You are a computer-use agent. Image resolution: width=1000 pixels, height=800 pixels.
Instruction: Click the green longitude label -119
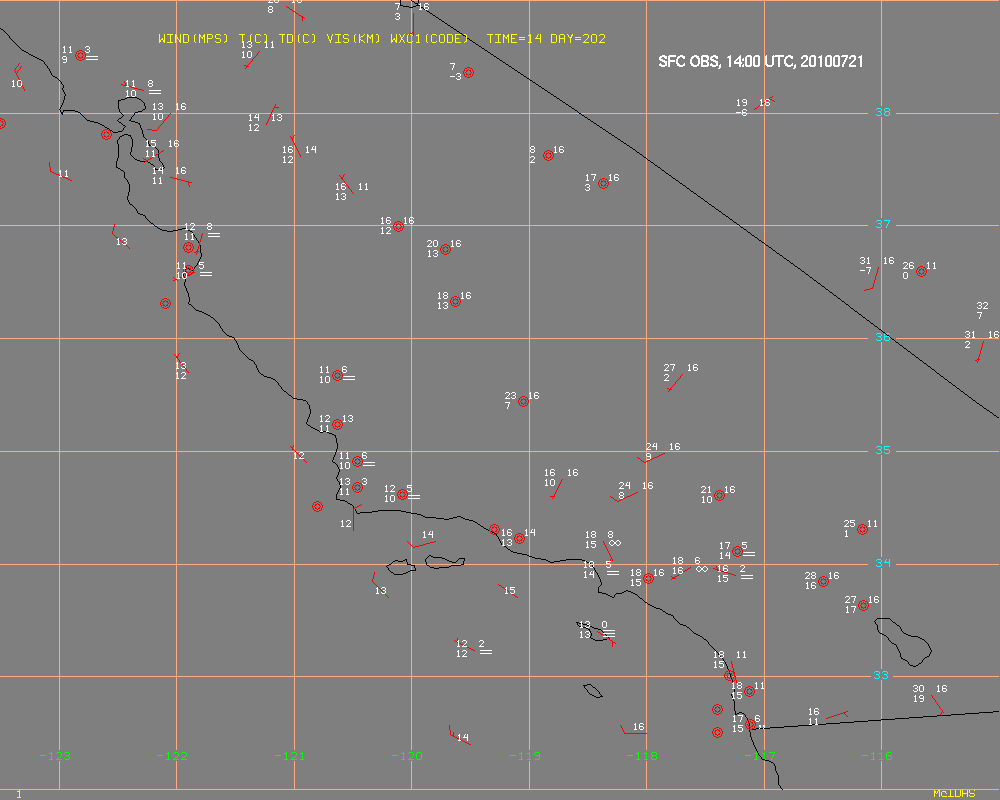tap(525, 757)
